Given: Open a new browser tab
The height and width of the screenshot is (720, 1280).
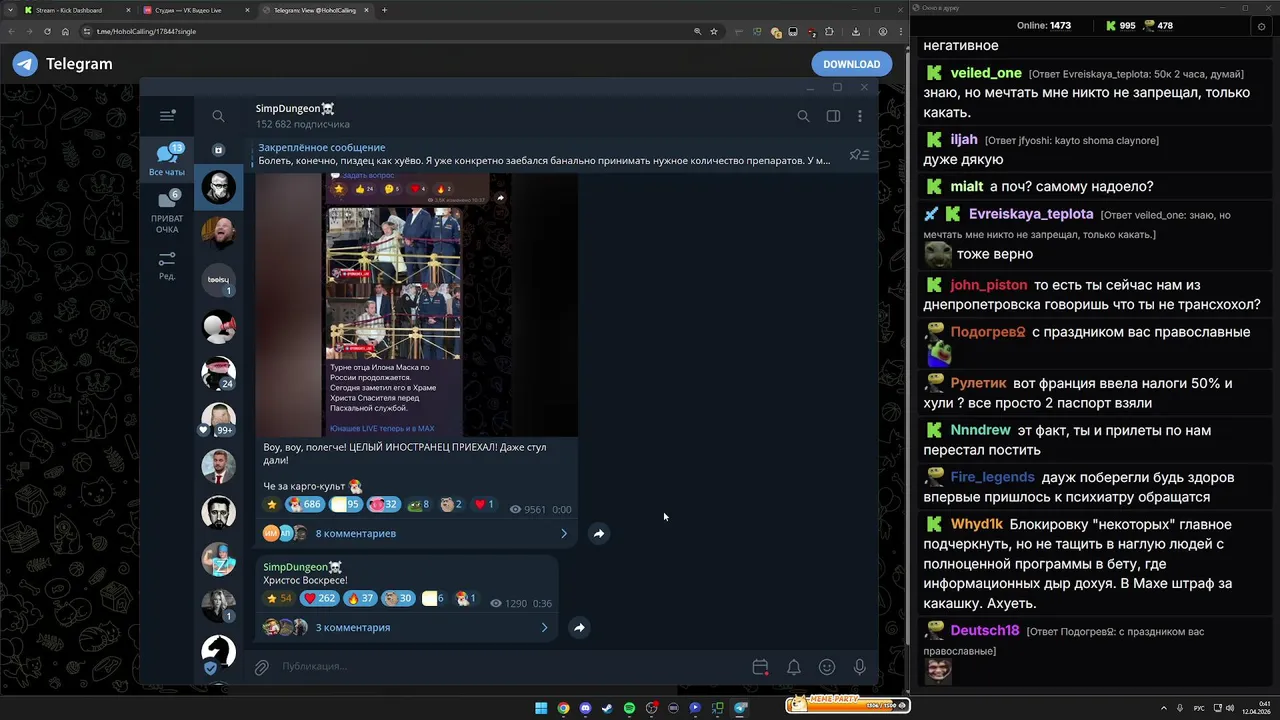Looking at the screenshot, I should click(385, 10).
